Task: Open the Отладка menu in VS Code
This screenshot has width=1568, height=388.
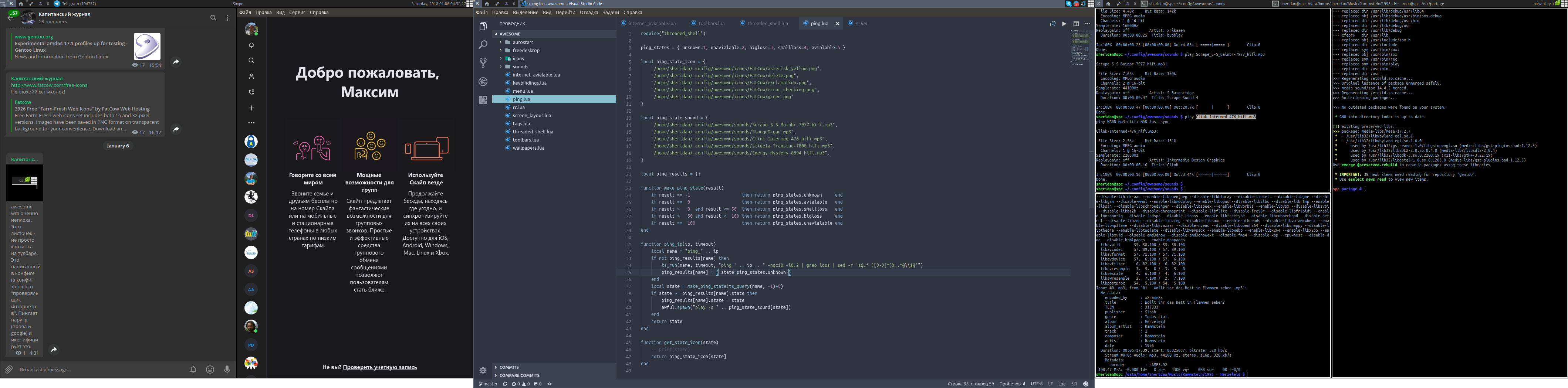Action: [x=589, y=12]
